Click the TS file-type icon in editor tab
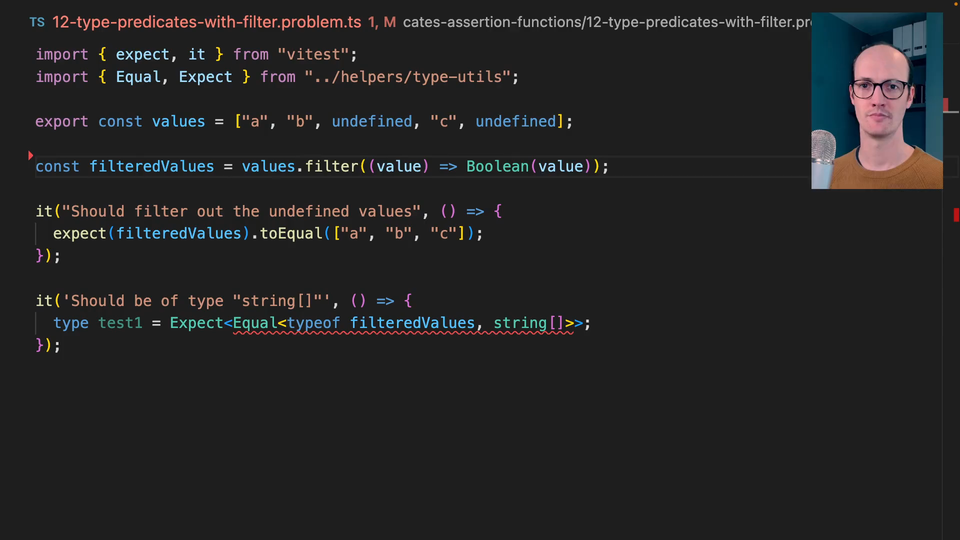The height and width of the screenshot is (540, 960). tap(37, 21)
